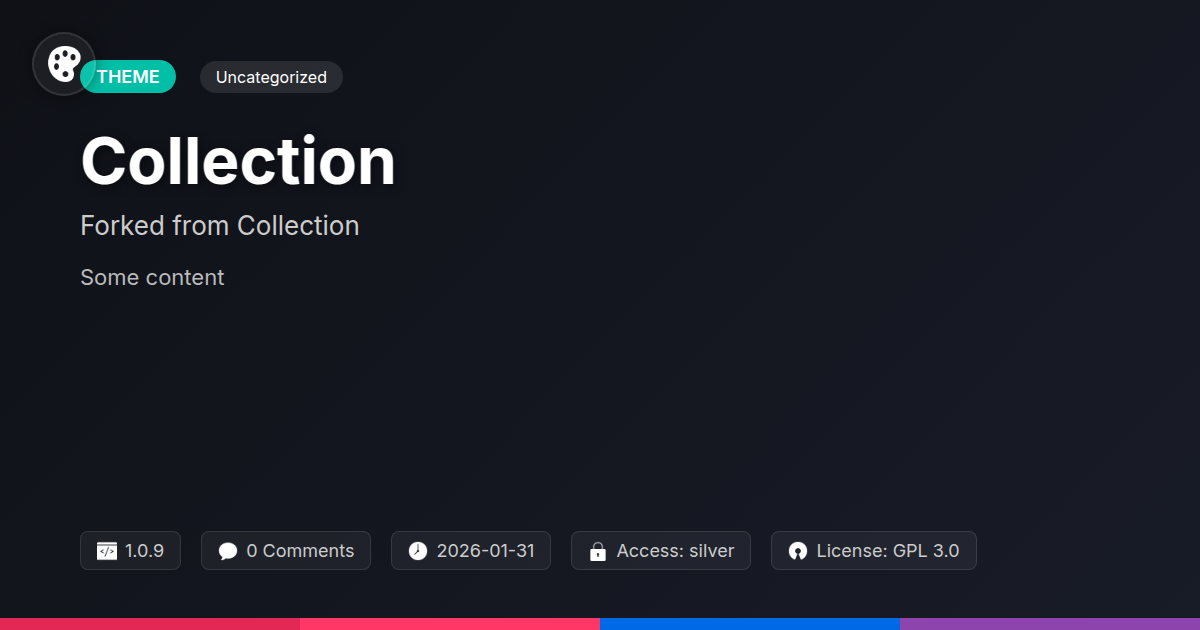Click the open source license icon
Image resolution: width=1200 pixels, height=630 pixels.
click(798, 551)
